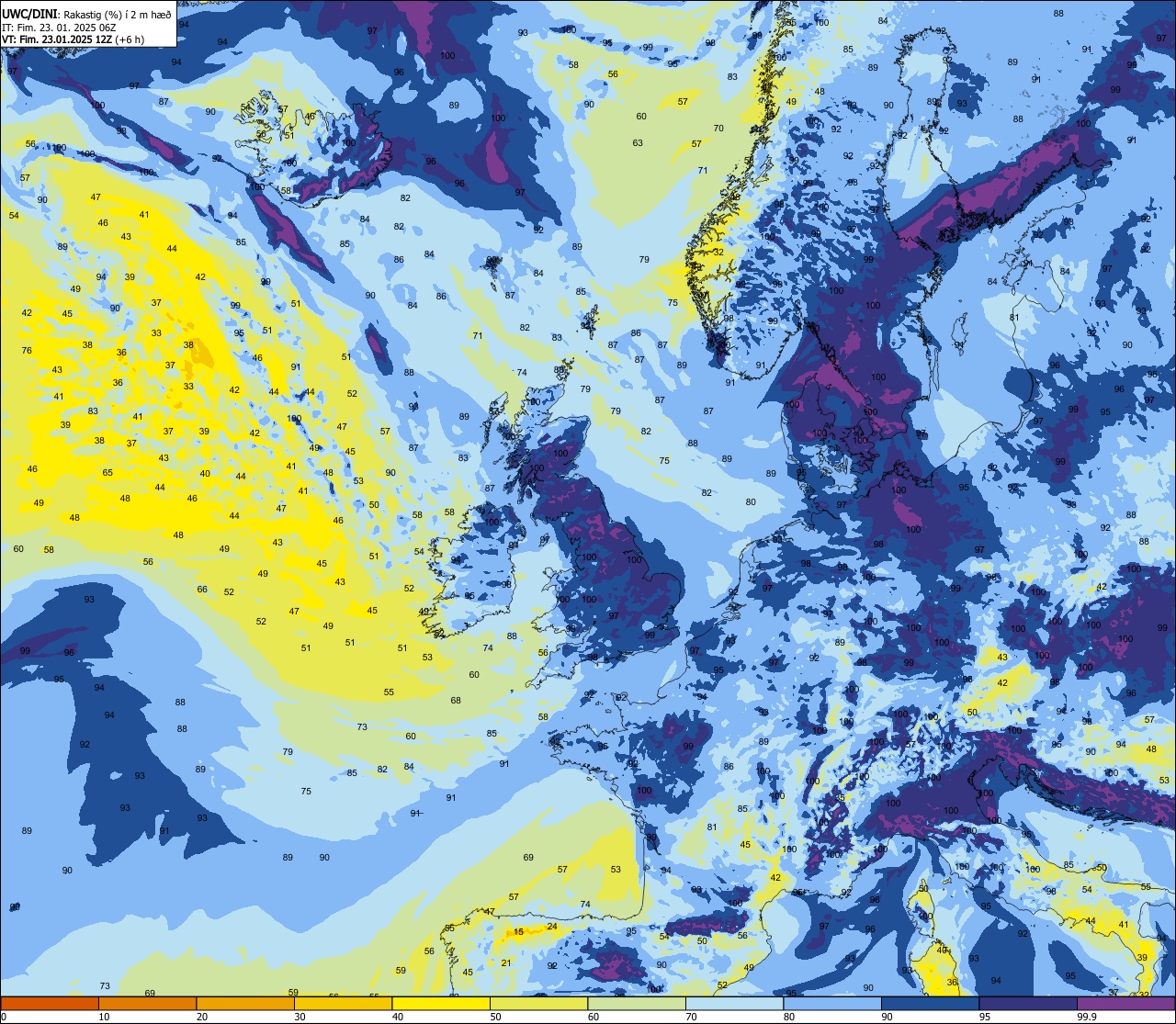This screenshot has height=1024, width=1176.
Task: Click the humidity value '63' in Norwegian Sea
Action: 638,142
